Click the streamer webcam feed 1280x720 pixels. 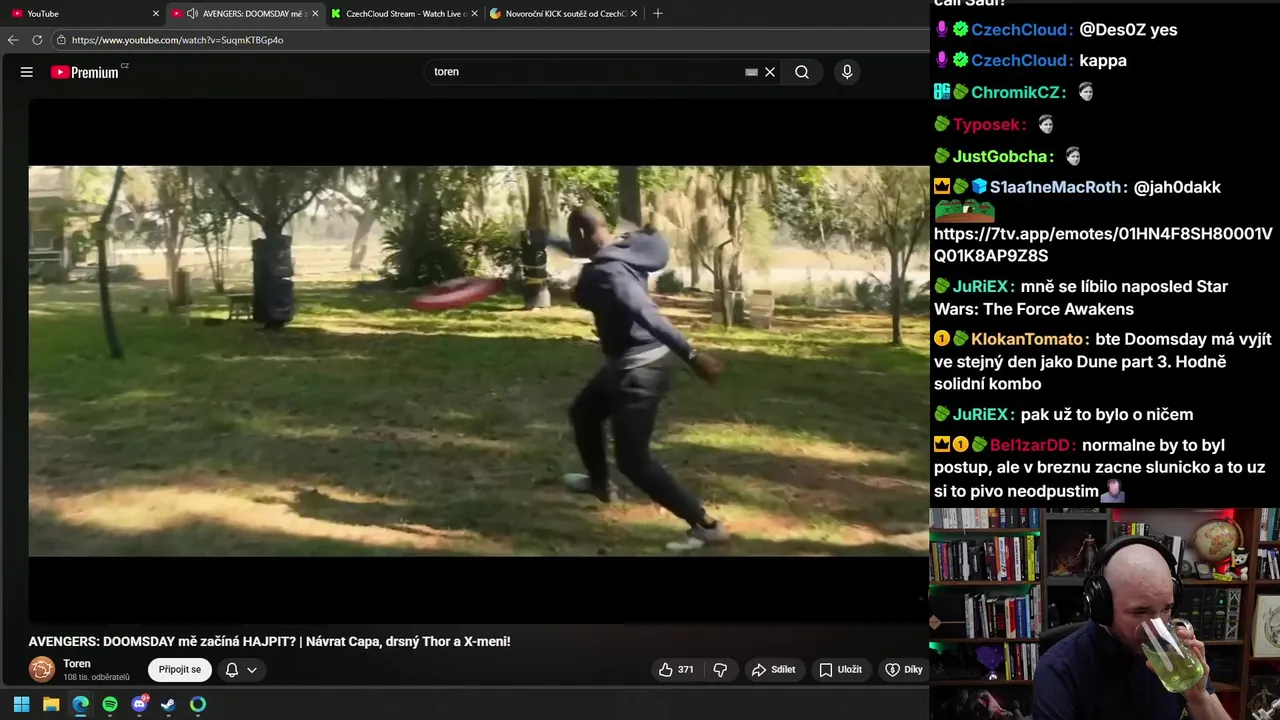[1105, 614]
